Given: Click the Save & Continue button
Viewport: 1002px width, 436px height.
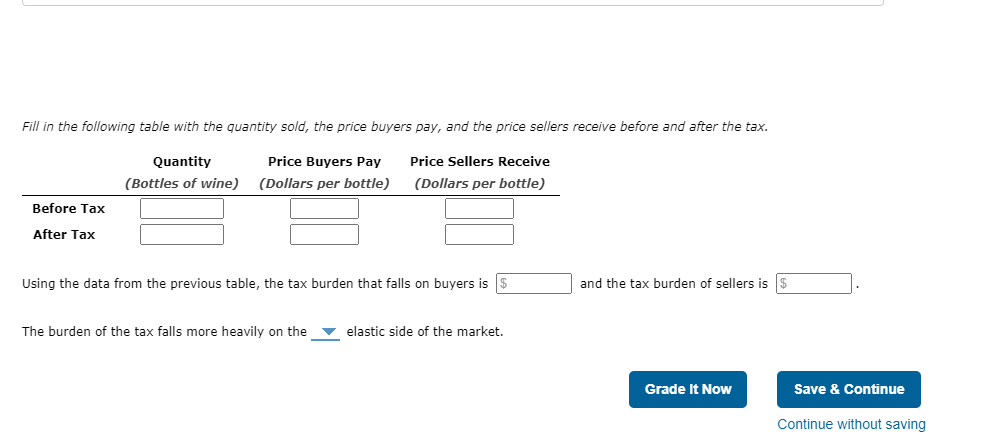Looking at the screenshot, I should coord(849,389).
